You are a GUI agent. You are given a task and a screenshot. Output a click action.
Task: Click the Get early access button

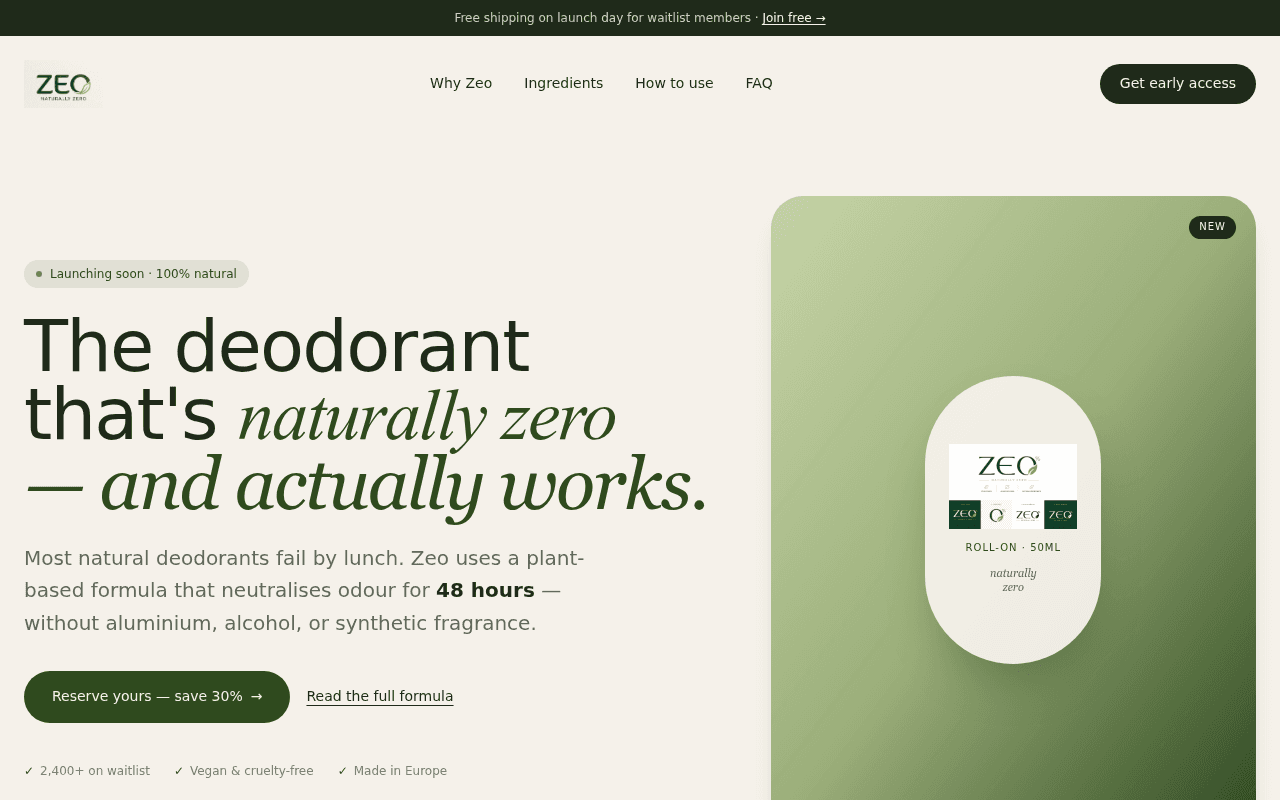tap(1177, 84)
